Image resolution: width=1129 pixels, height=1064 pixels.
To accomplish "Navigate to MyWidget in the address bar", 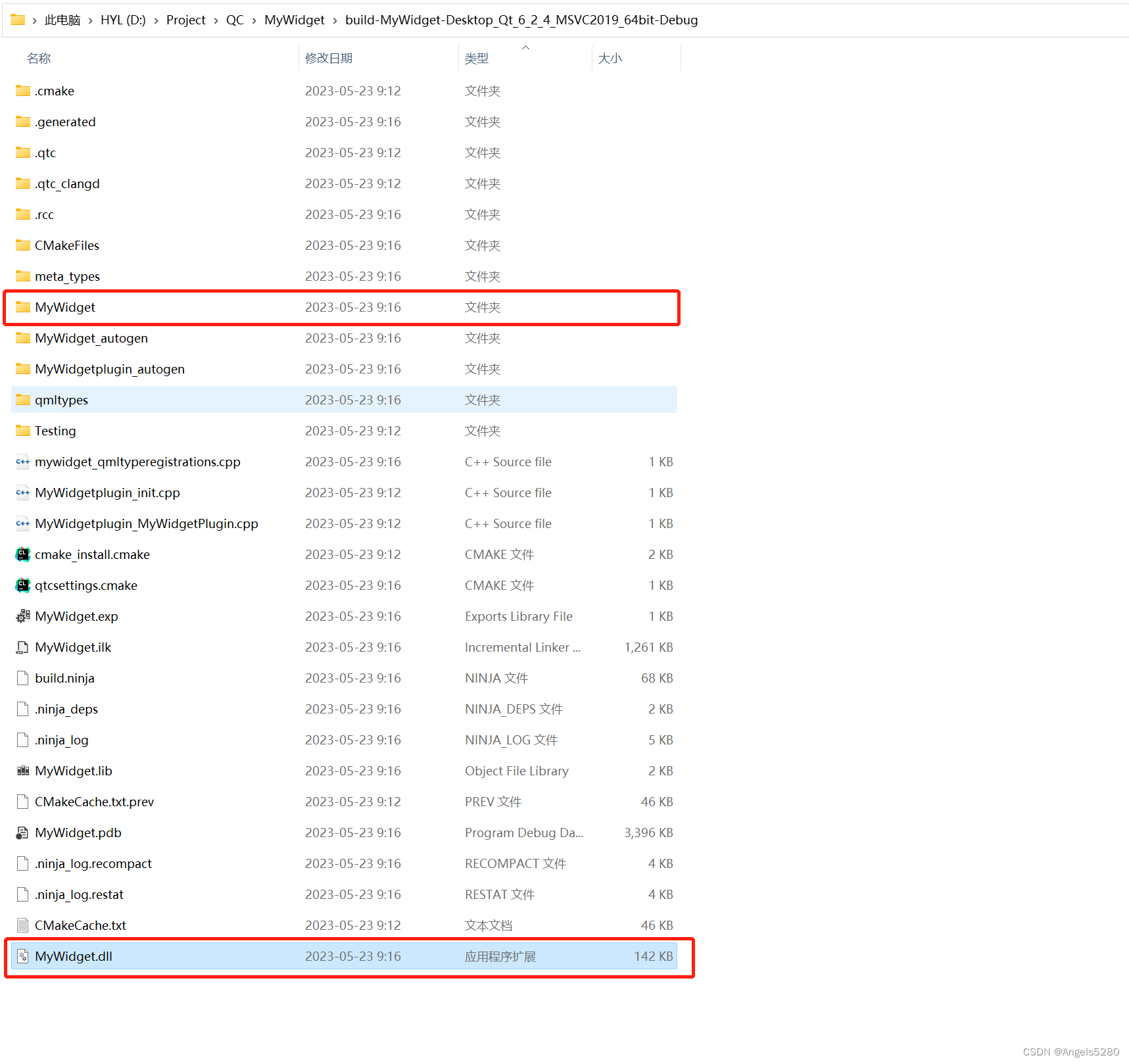I will coord(294,20).
